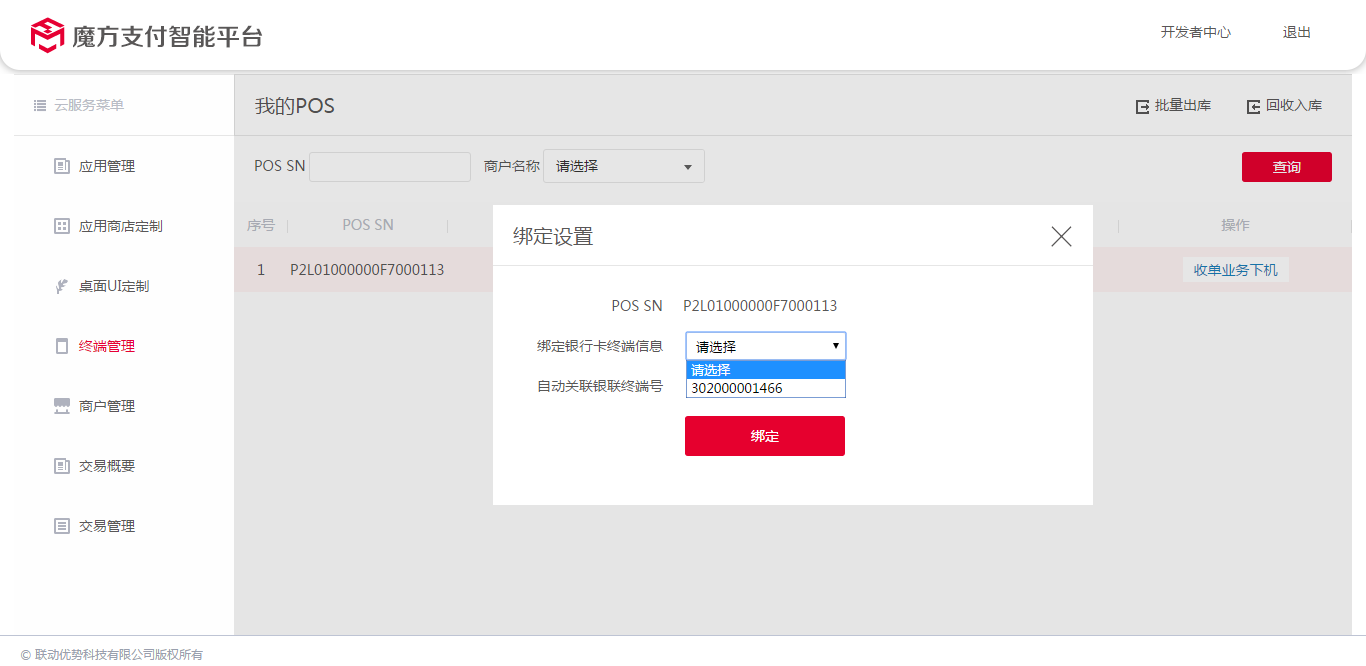Click the 批量出库 export icon
1366x666 pixels.
pos(1142,106)
